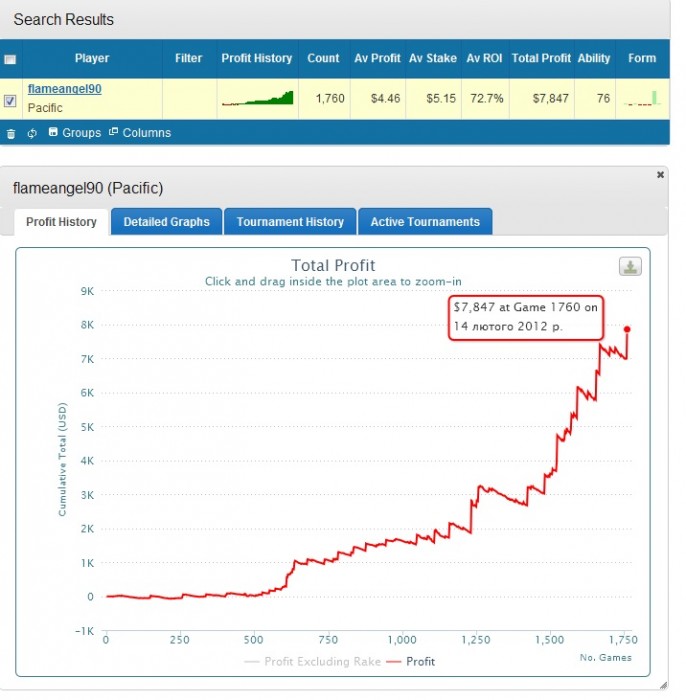Click the green profit history sparkline thumbnail

point(258,98)
